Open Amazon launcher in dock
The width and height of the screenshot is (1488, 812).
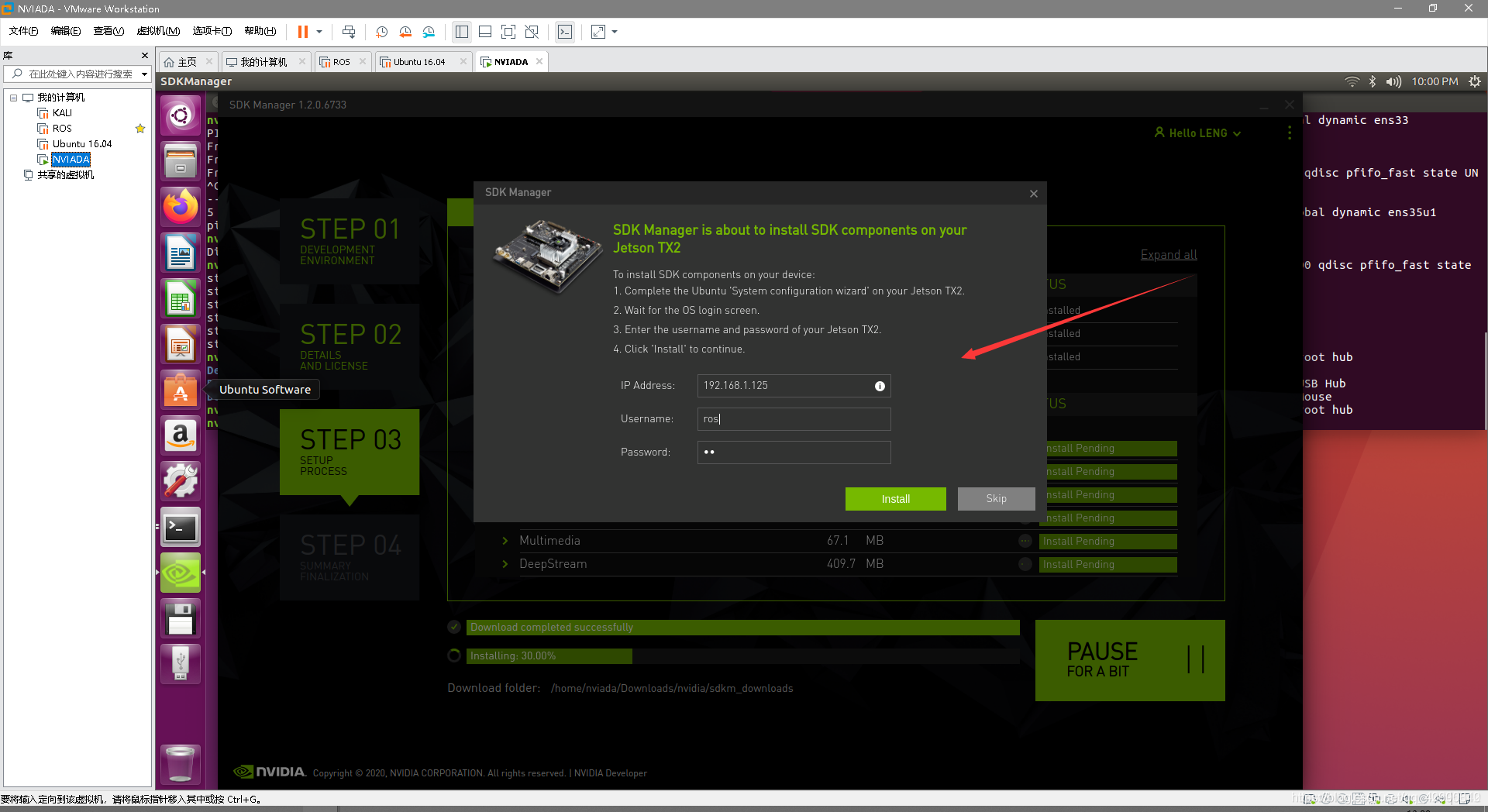tap(181, 435)
